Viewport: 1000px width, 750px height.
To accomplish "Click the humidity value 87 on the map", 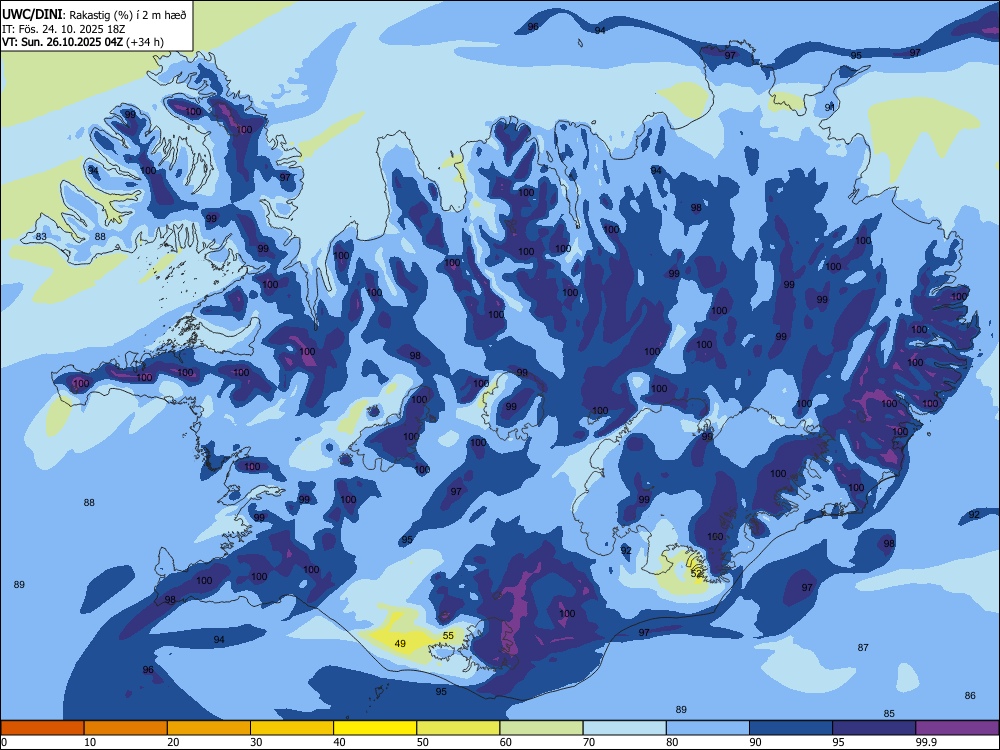I will [863, 647].
